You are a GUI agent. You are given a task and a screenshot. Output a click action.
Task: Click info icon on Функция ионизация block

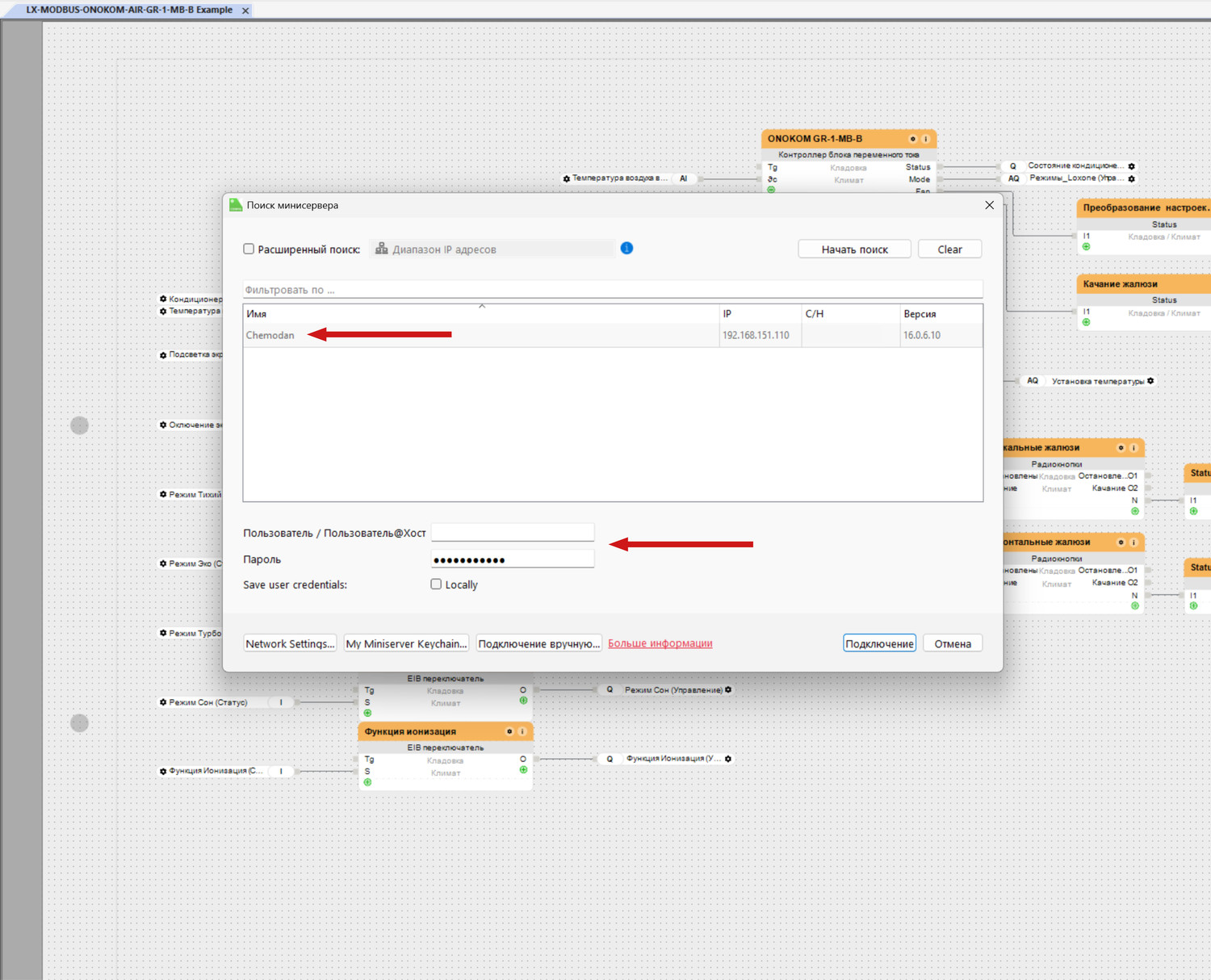(522, 731)
